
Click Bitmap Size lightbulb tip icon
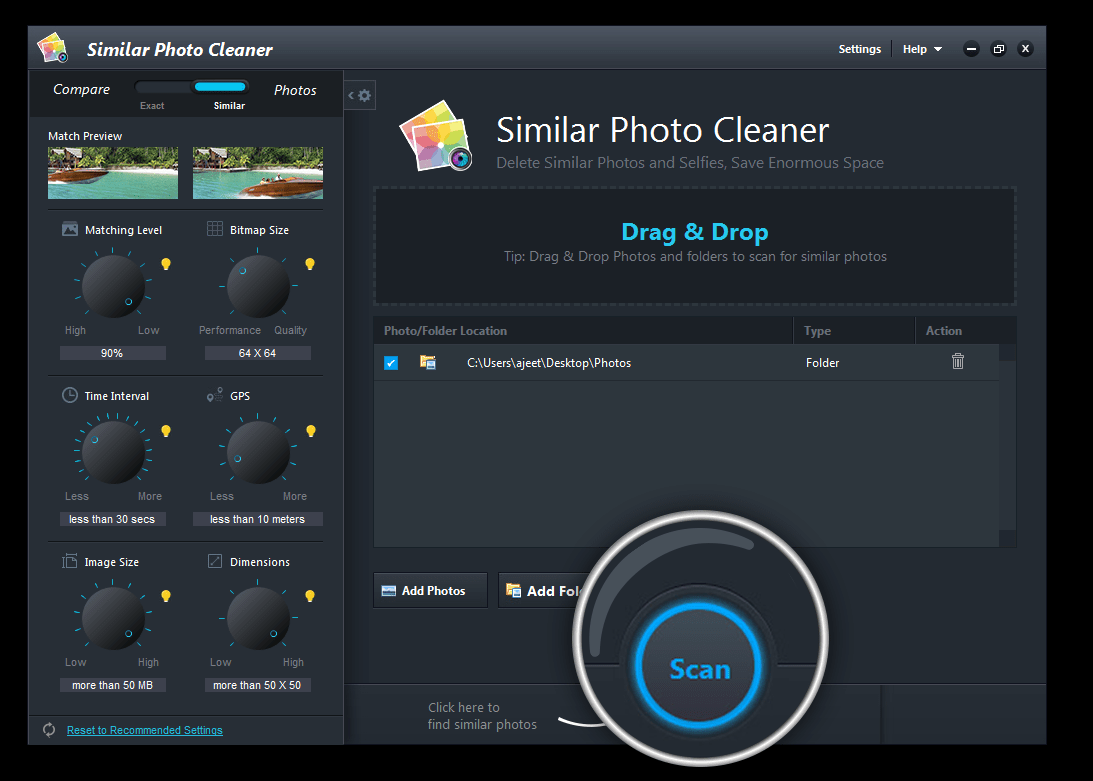coord(310,264)
